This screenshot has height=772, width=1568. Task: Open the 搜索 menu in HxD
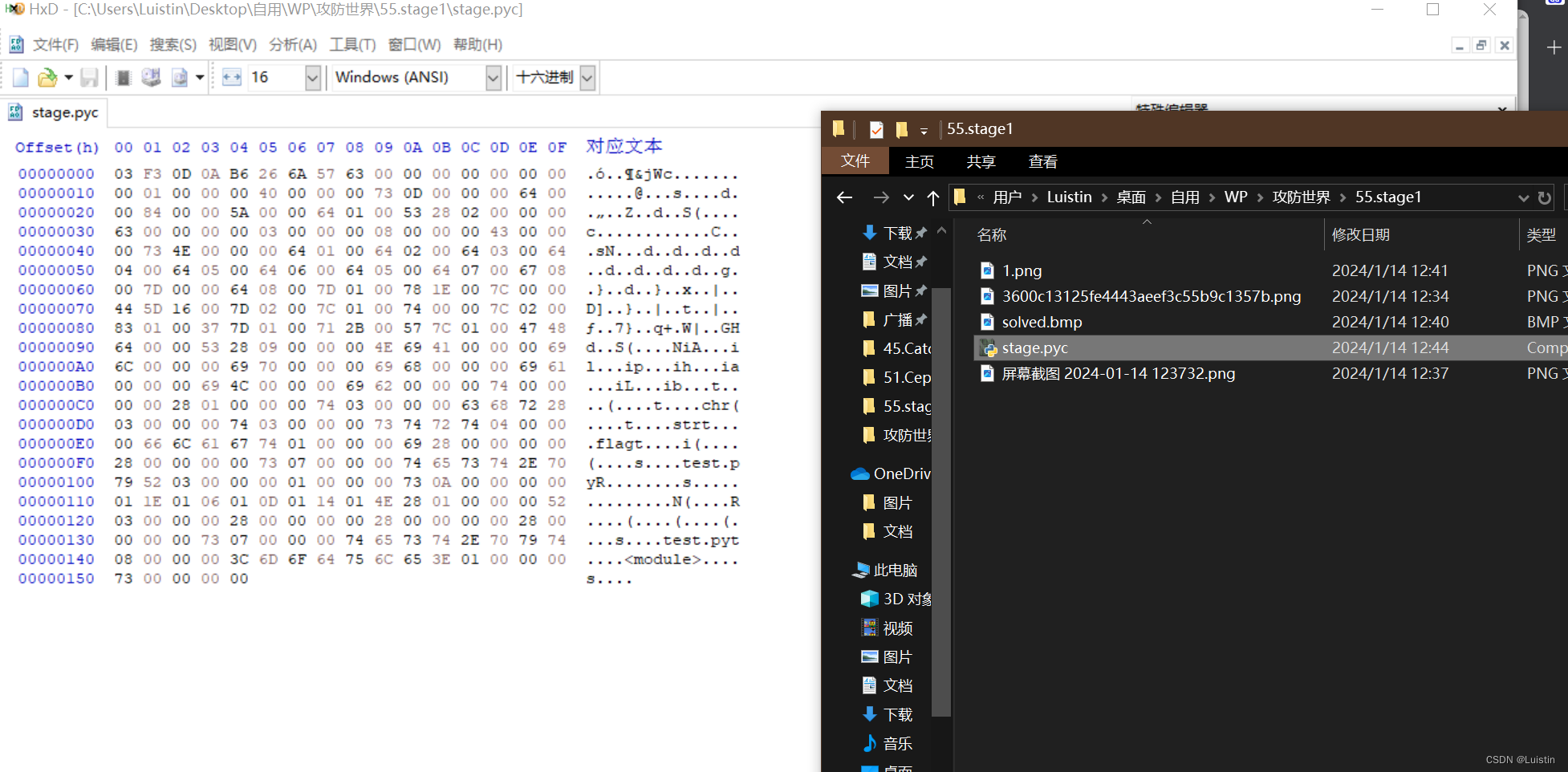tap(172, 44)
